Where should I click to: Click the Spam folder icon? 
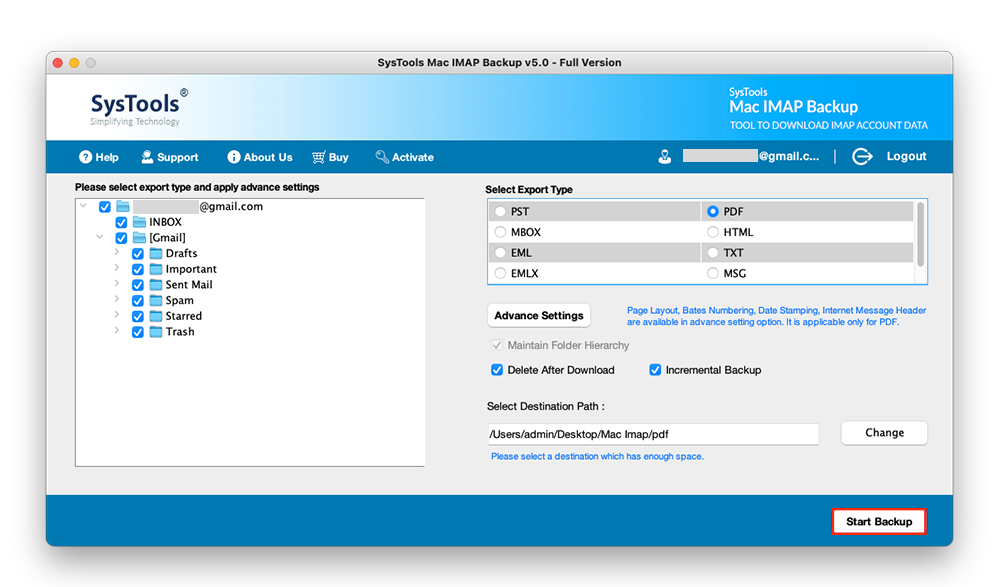tap(155, 300)
